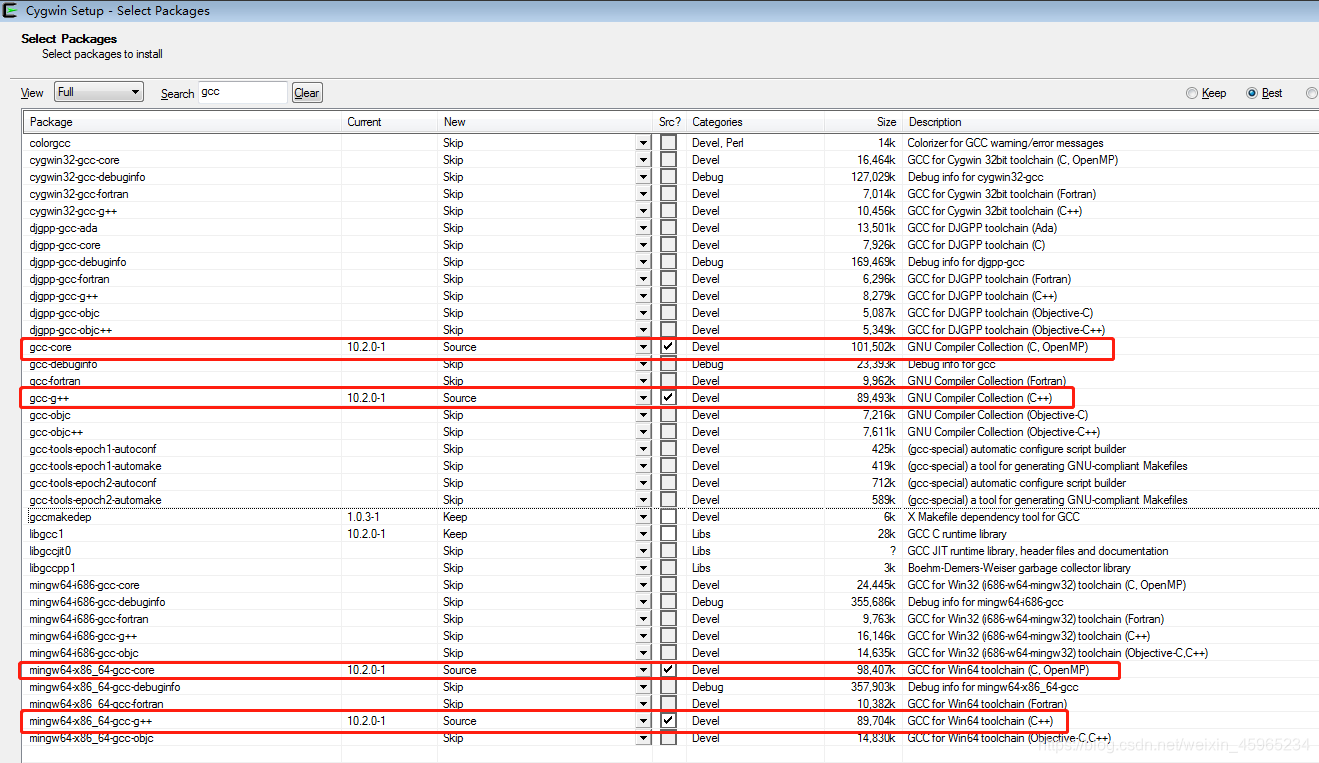The image size is (1319, 763).
Task: Sort by the Current column header
Action: click(390, 122)
